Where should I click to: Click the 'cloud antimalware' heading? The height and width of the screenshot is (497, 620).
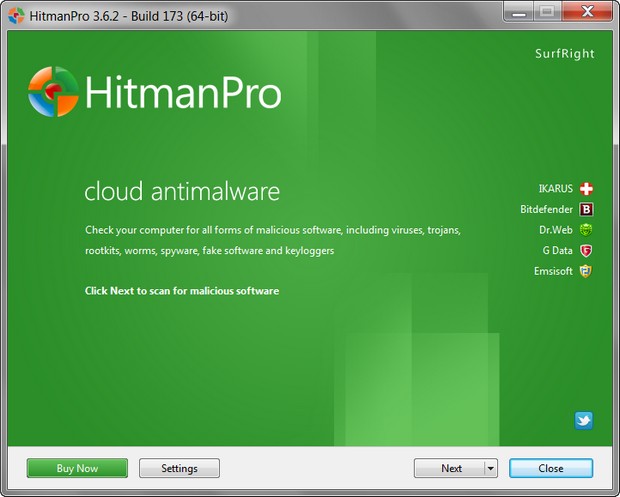[x=182, y=191]
